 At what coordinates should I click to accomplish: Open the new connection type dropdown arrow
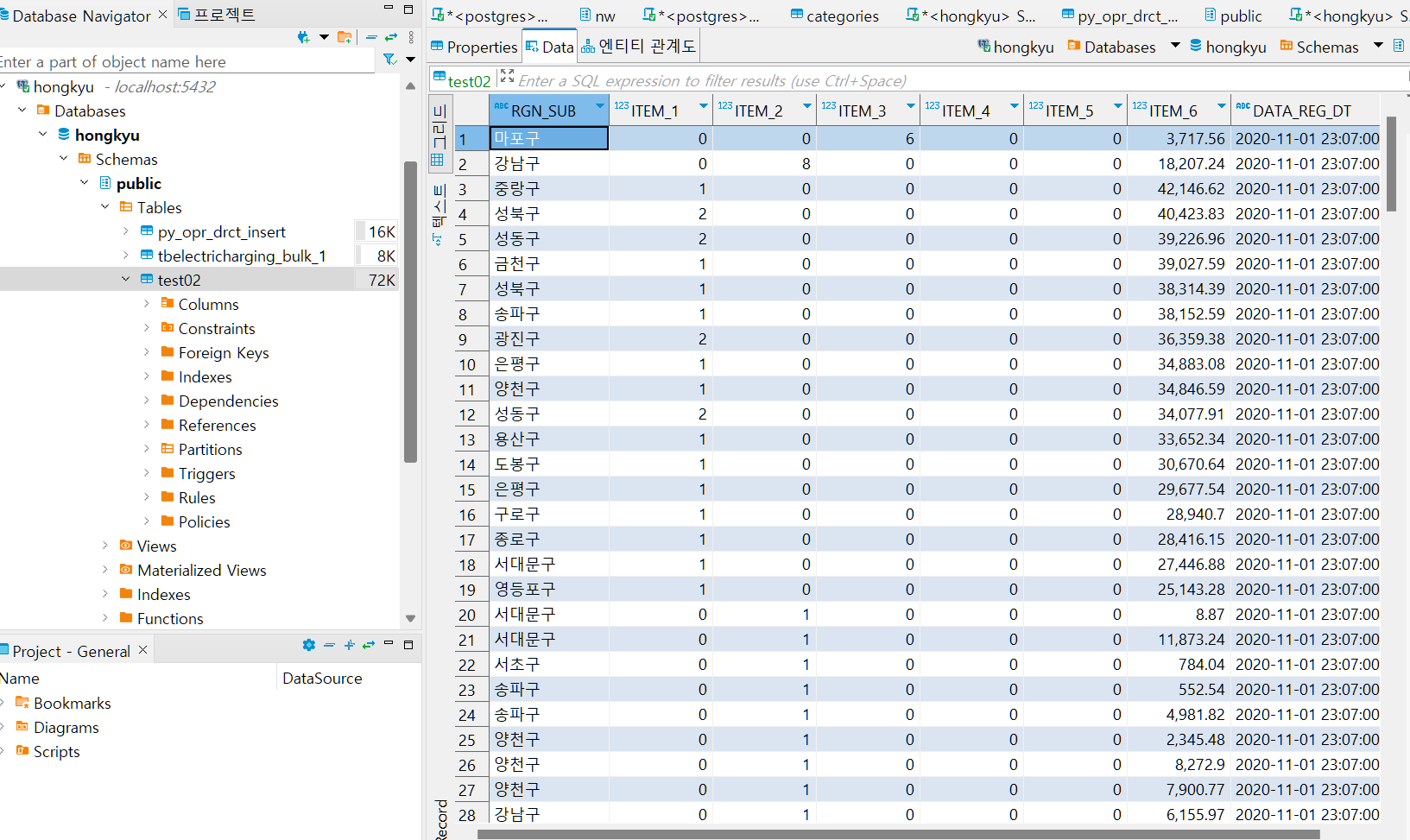(x=324, y=37)
